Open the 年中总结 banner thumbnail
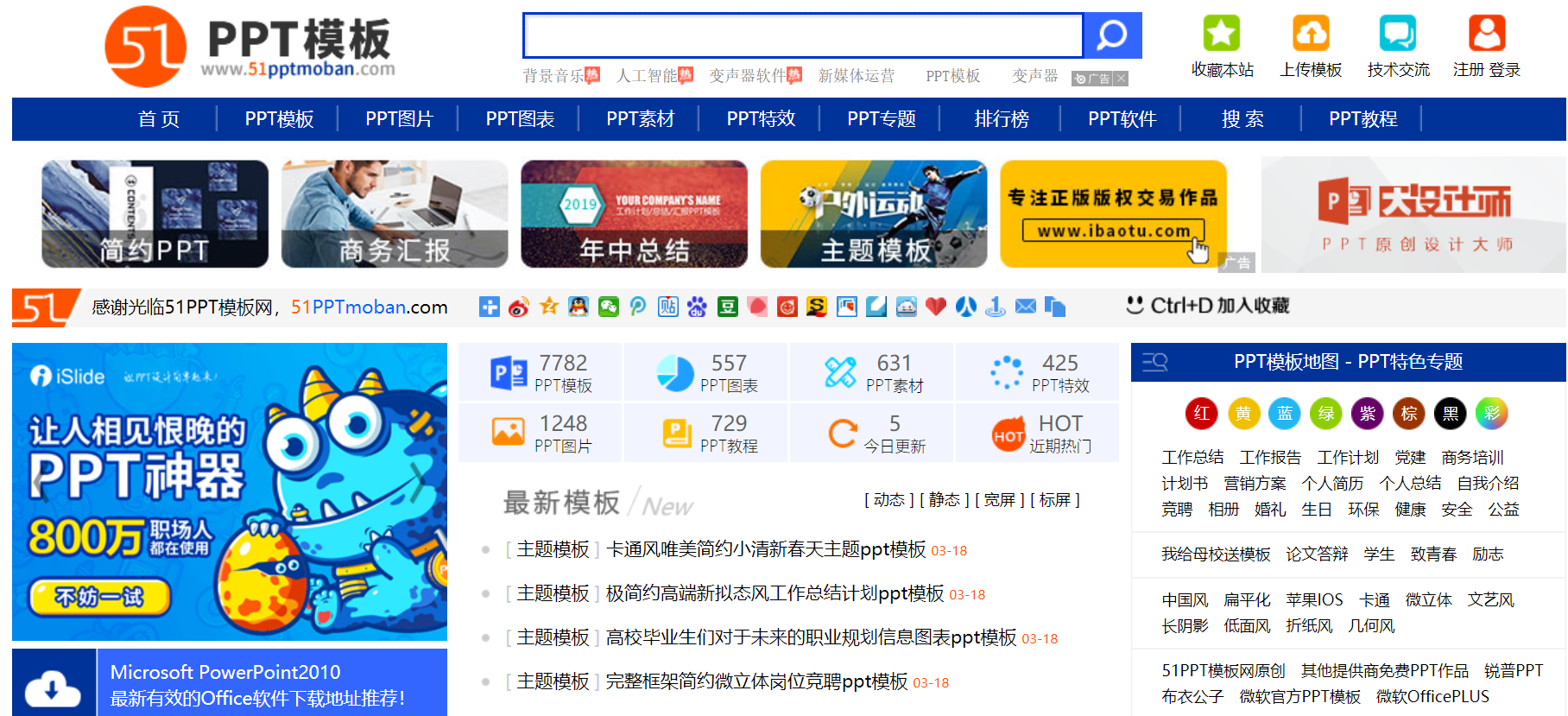This screenshot has height=716, width=1568. click(x=634, y=213)
